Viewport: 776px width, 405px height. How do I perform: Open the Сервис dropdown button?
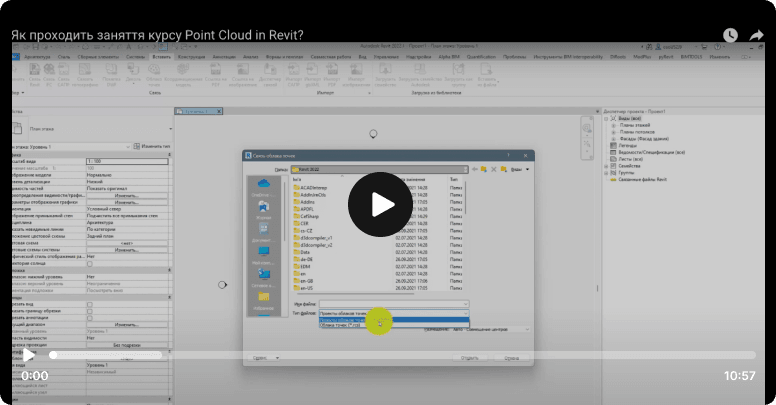click(x=265, y=357)
